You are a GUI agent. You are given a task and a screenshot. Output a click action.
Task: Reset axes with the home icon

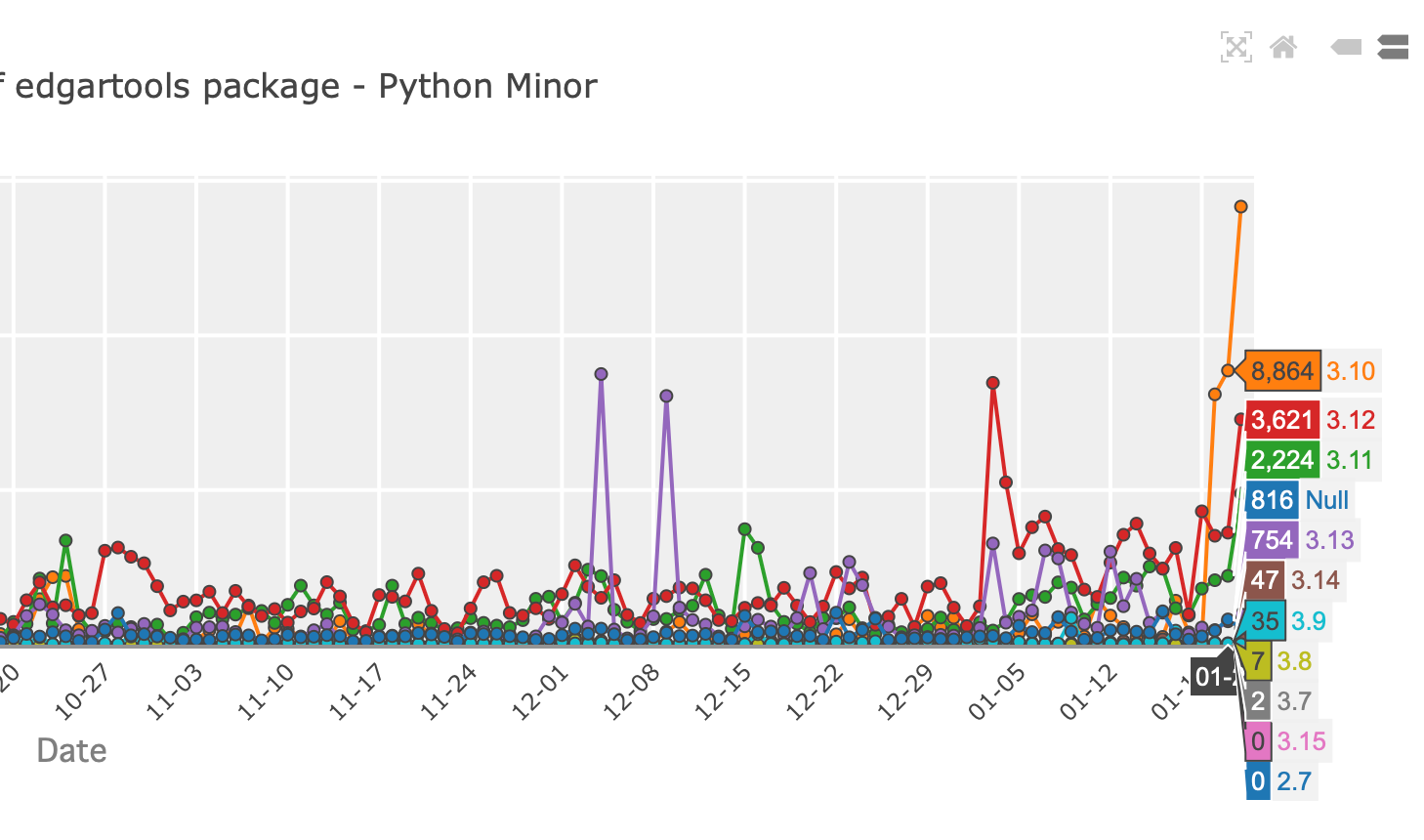click(x=1283, y=47)
